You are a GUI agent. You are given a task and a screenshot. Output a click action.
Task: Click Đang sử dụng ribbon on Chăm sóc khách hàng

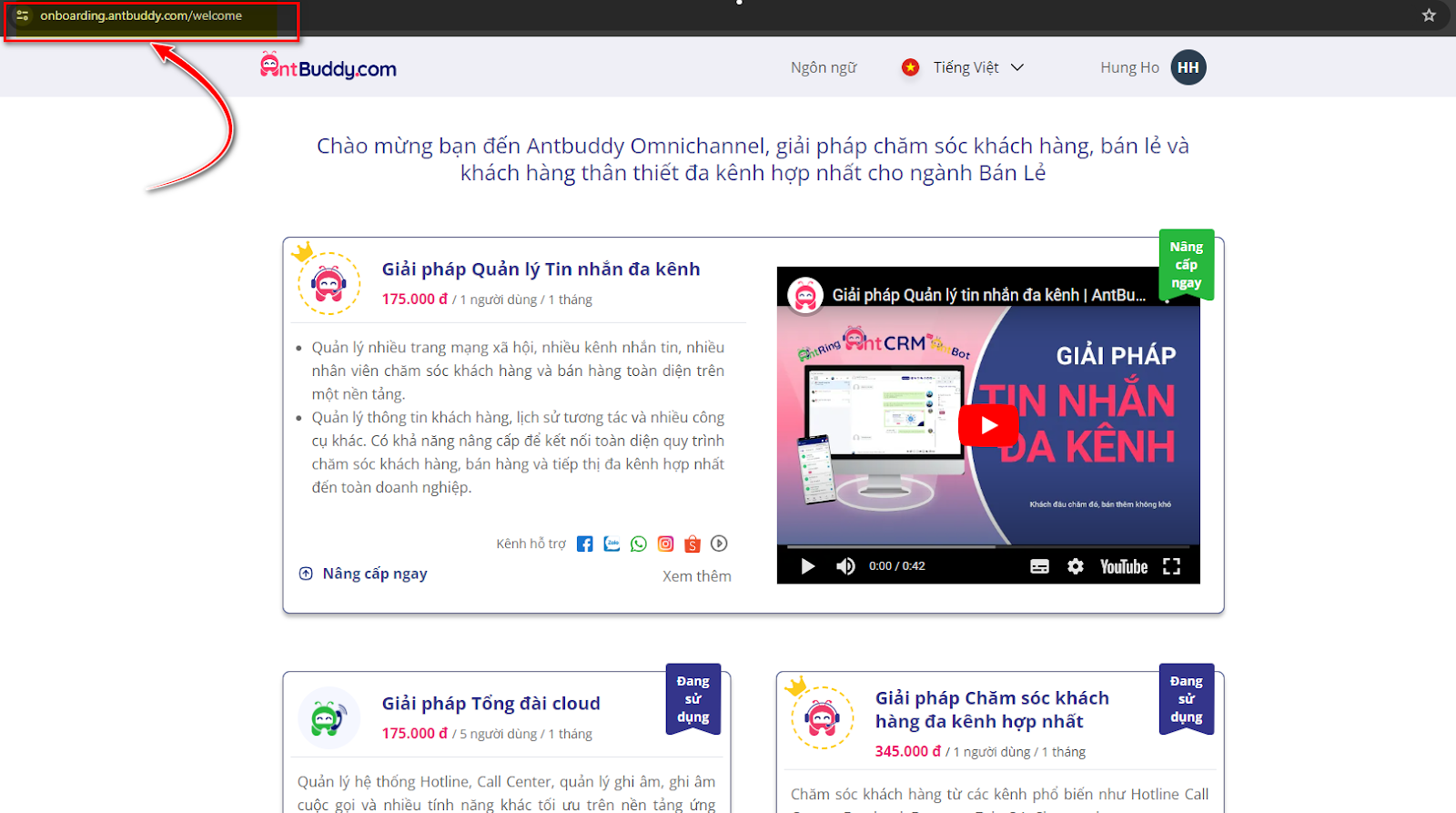[1187, 698]
